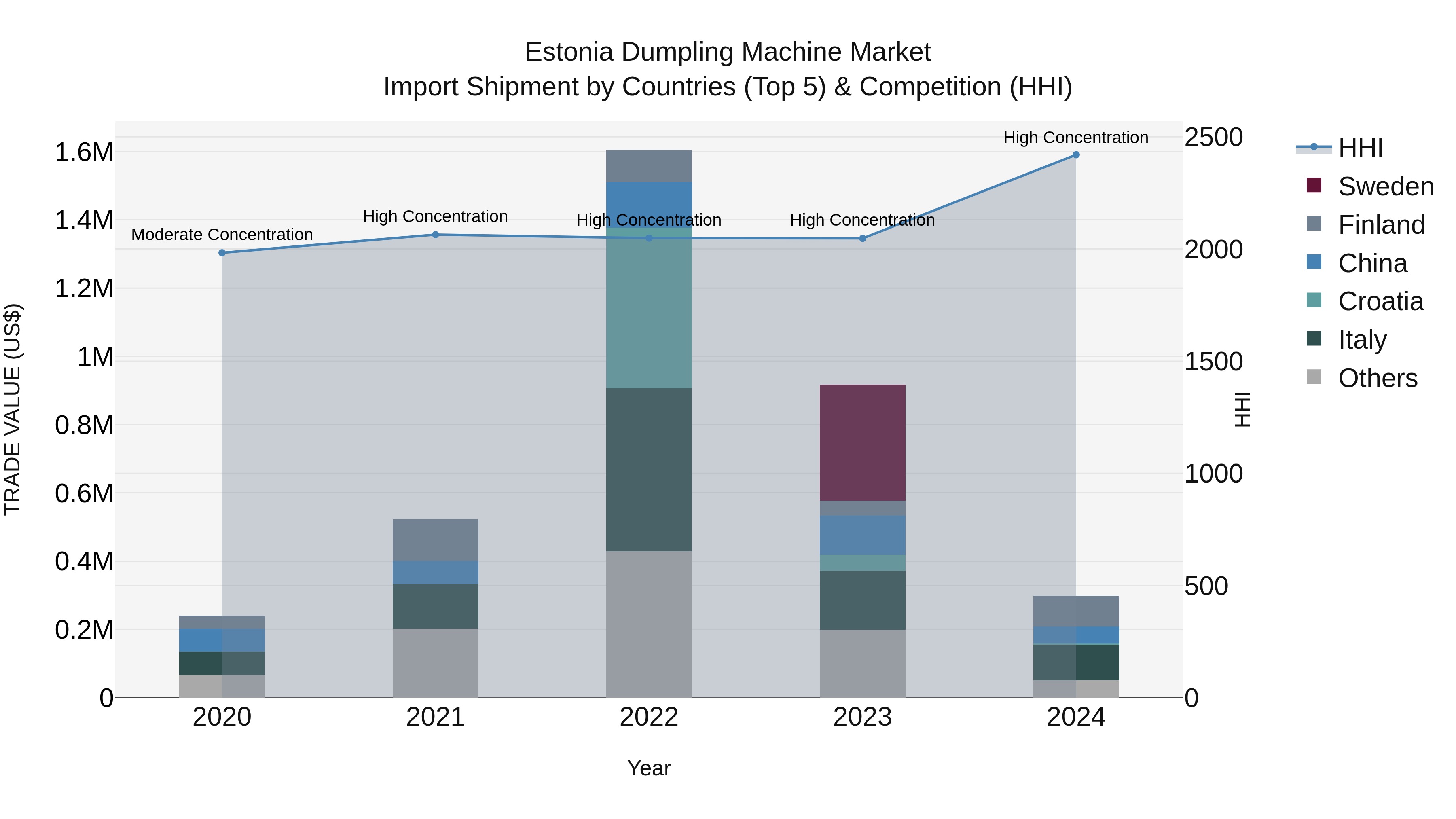Click the China segment in 2023 bar

[x=863, y=535]
